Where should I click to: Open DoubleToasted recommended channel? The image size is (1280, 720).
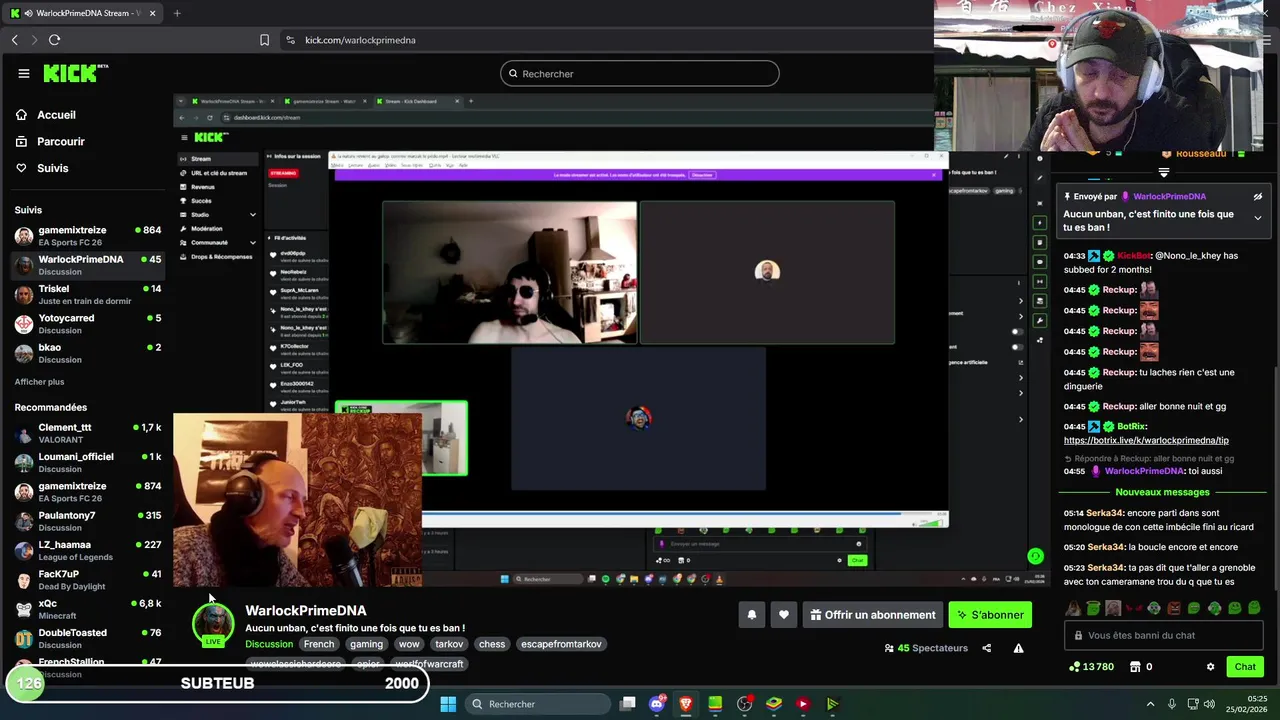click(88, 638)
